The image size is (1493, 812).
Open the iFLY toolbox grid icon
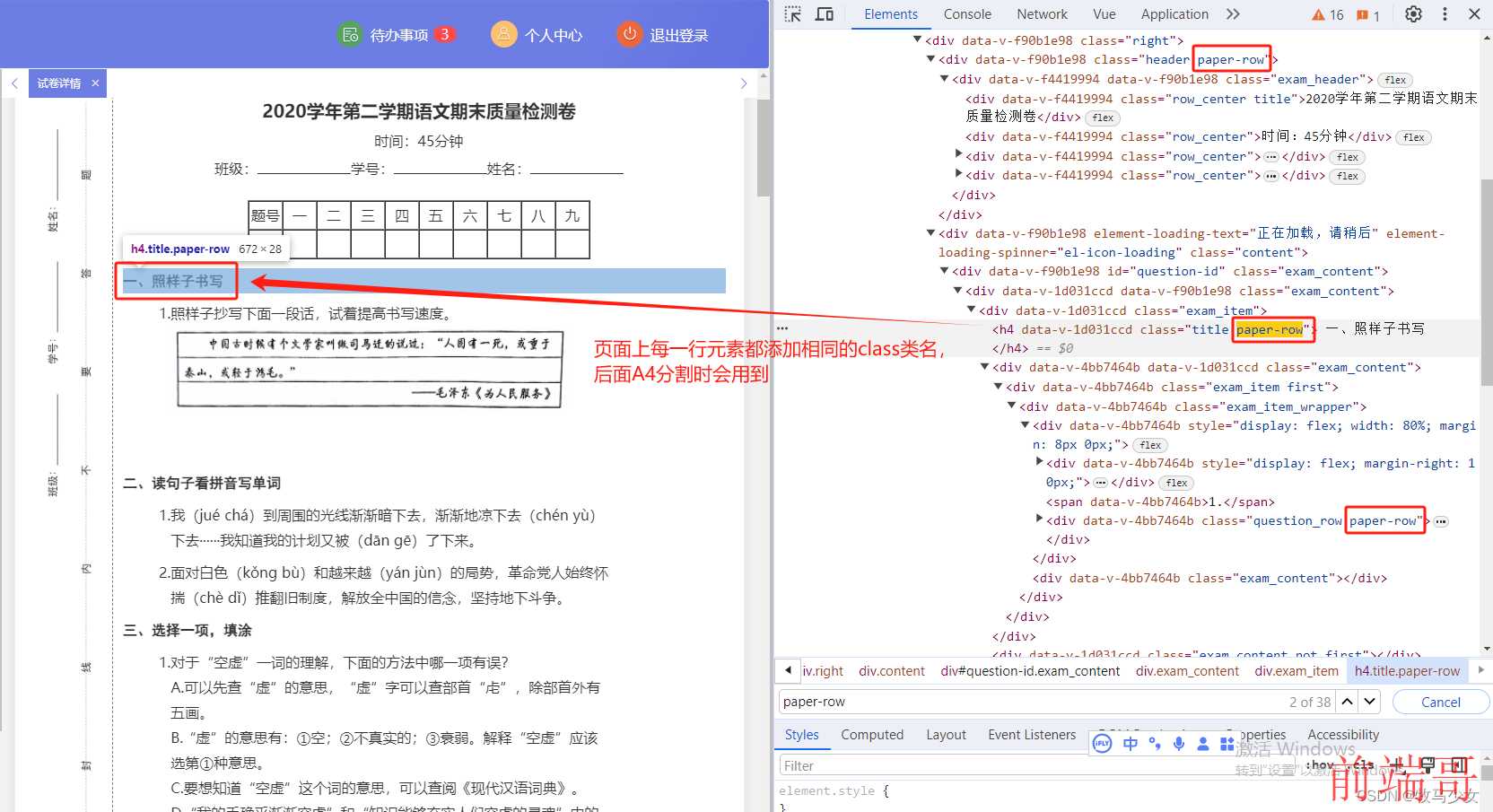tap(1227, 744)
